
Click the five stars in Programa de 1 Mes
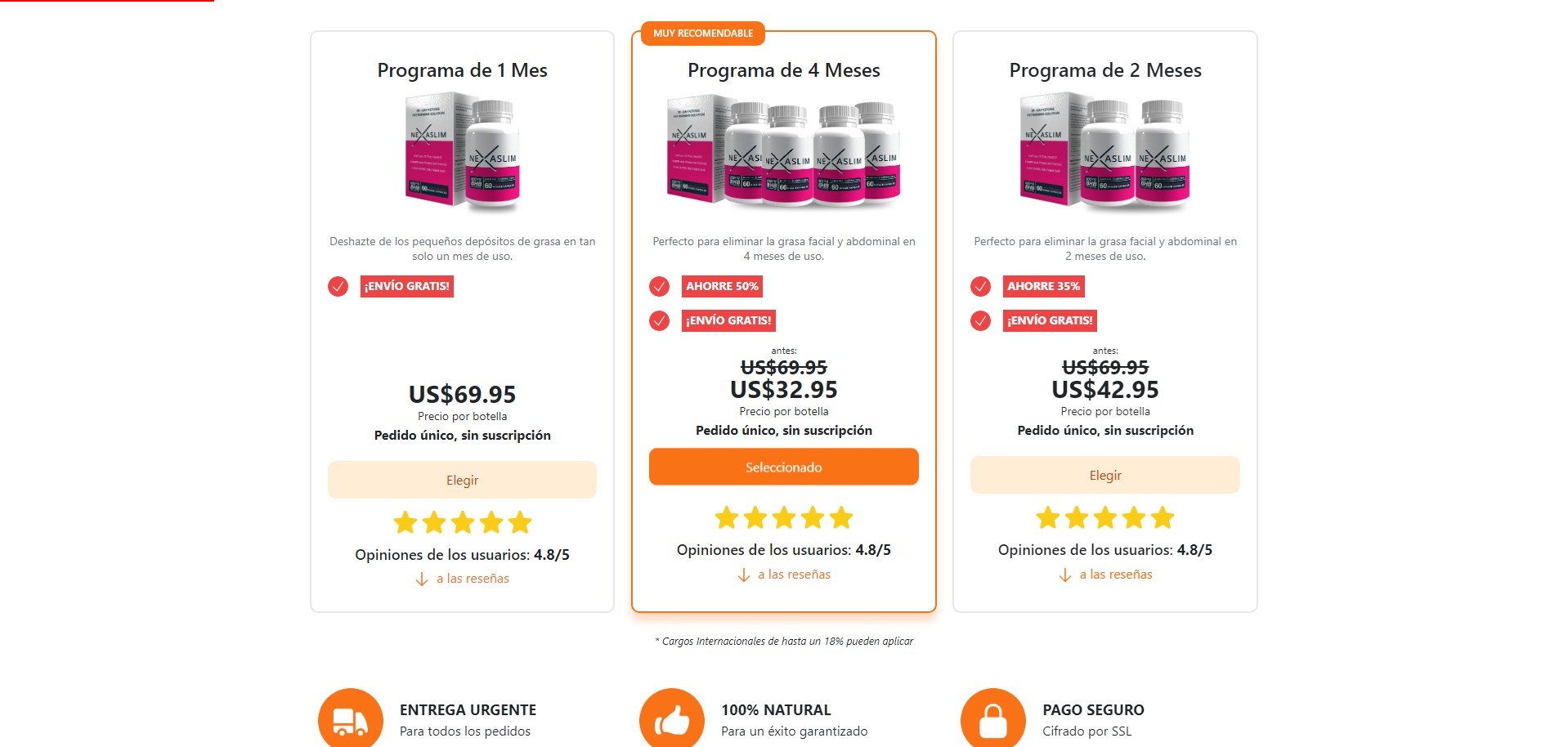click(x=462, y=522)
